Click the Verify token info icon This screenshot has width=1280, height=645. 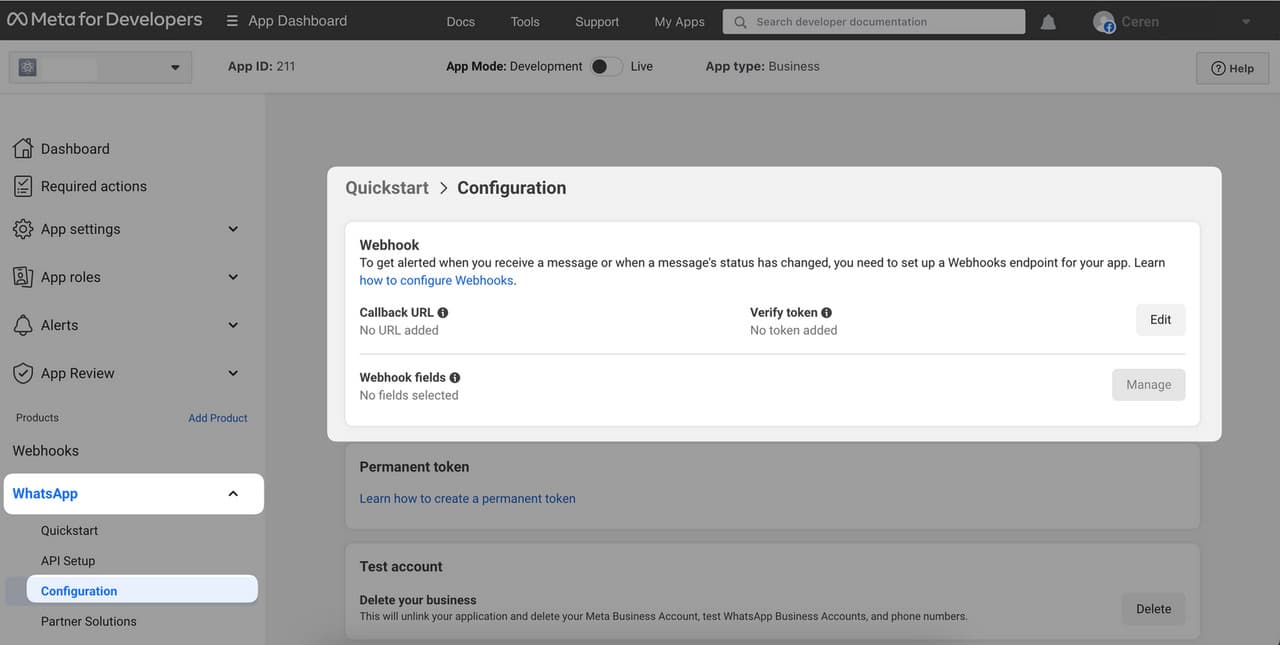tap(826, 313)
